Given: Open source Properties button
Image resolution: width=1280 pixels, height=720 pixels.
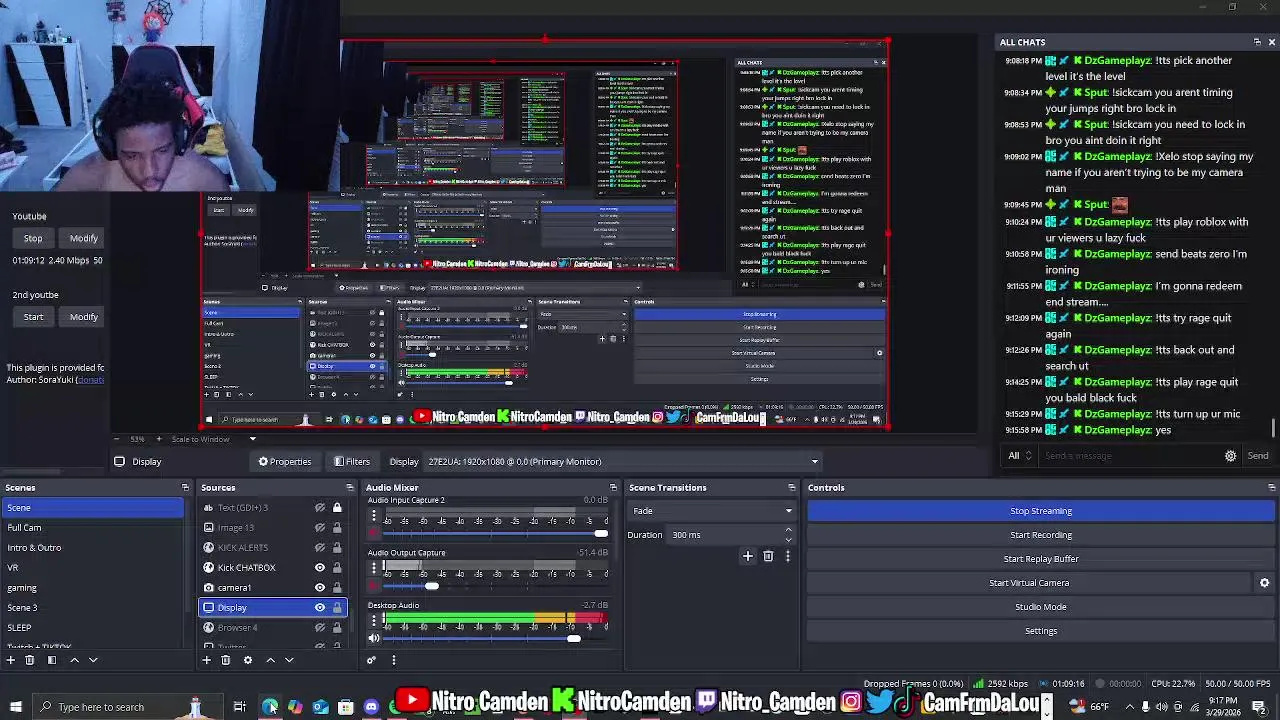Looking at the screenshot, I should coord(285,462).
